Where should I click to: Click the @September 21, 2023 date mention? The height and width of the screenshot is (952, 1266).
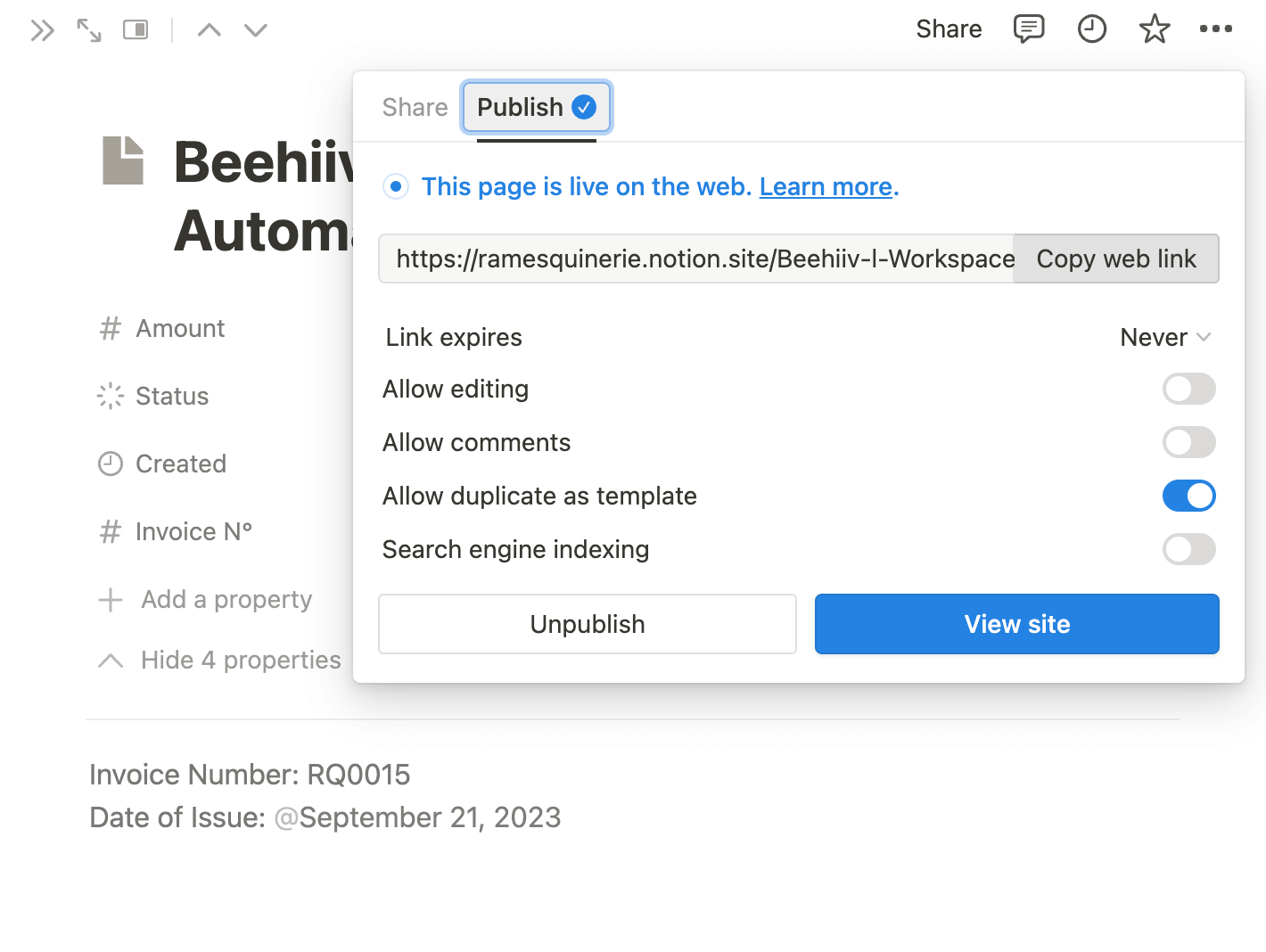(x=417, y=817)
